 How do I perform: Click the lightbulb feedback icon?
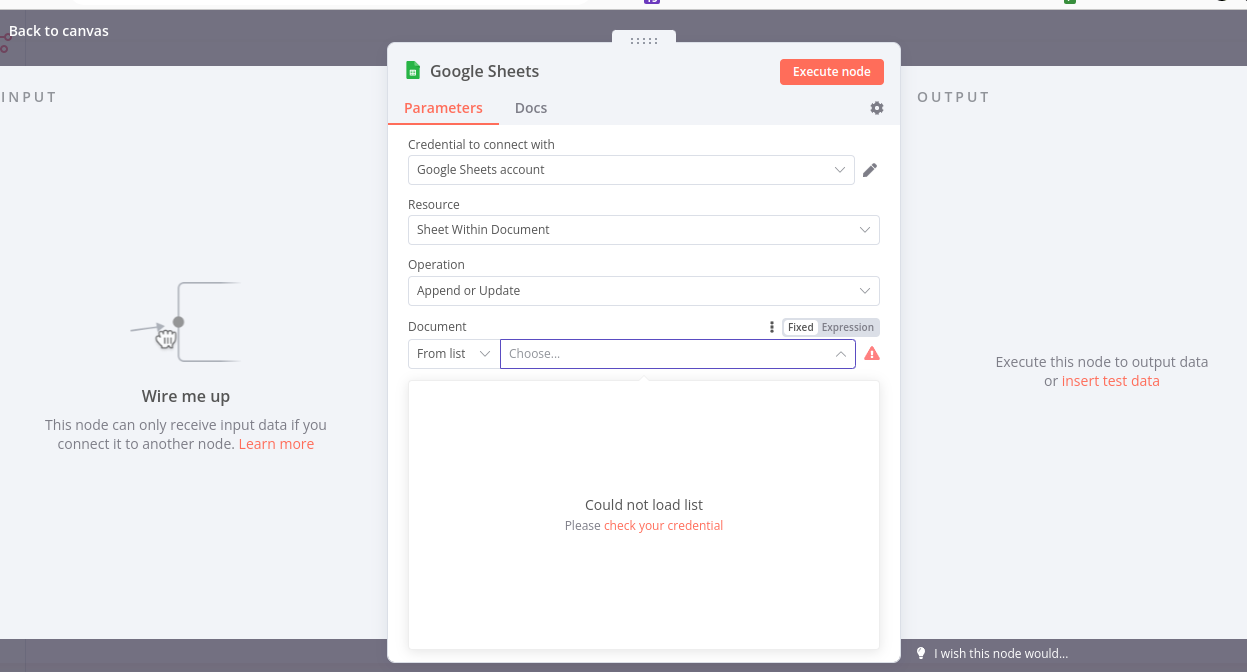(921, 653)
